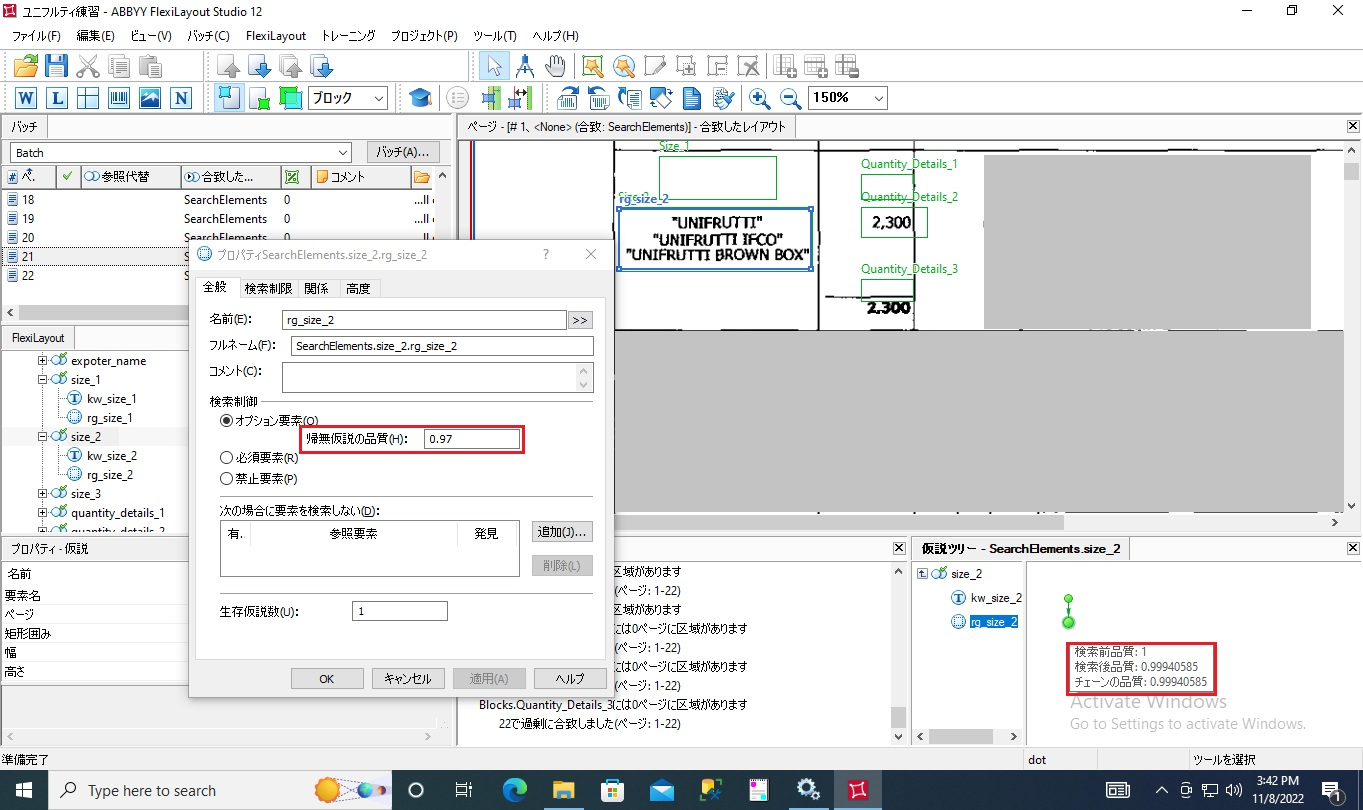This screenshot has width=1363, height=810.
Task: Collapse the size_2 tree node
Action: [x=43, y=437]
